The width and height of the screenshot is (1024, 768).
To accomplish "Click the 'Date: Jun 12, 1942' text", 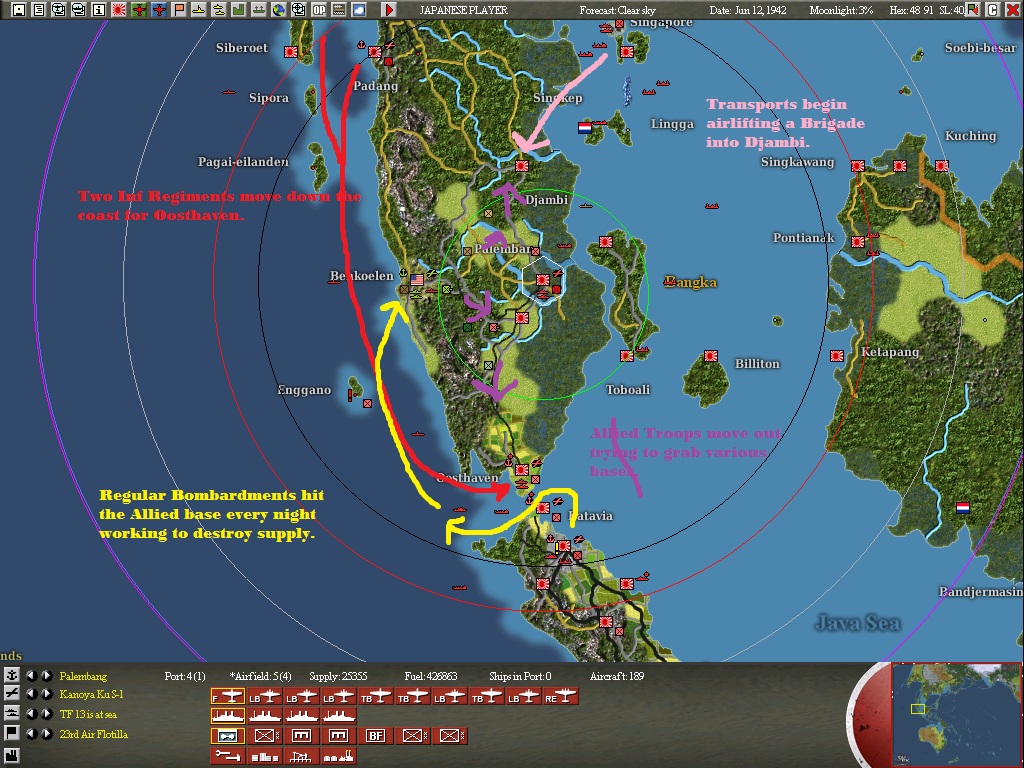I will click(748, 10).
